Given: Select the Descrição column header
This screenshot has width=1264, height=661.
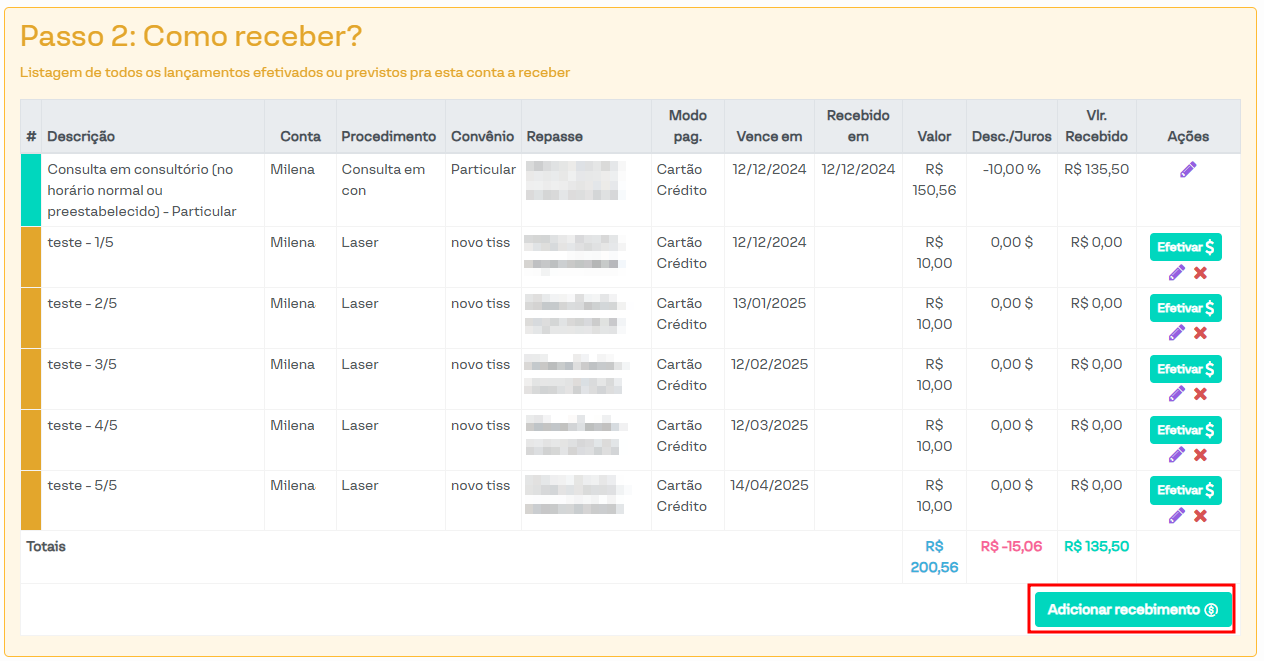Looking at the screenshot, I should point(81,136).
